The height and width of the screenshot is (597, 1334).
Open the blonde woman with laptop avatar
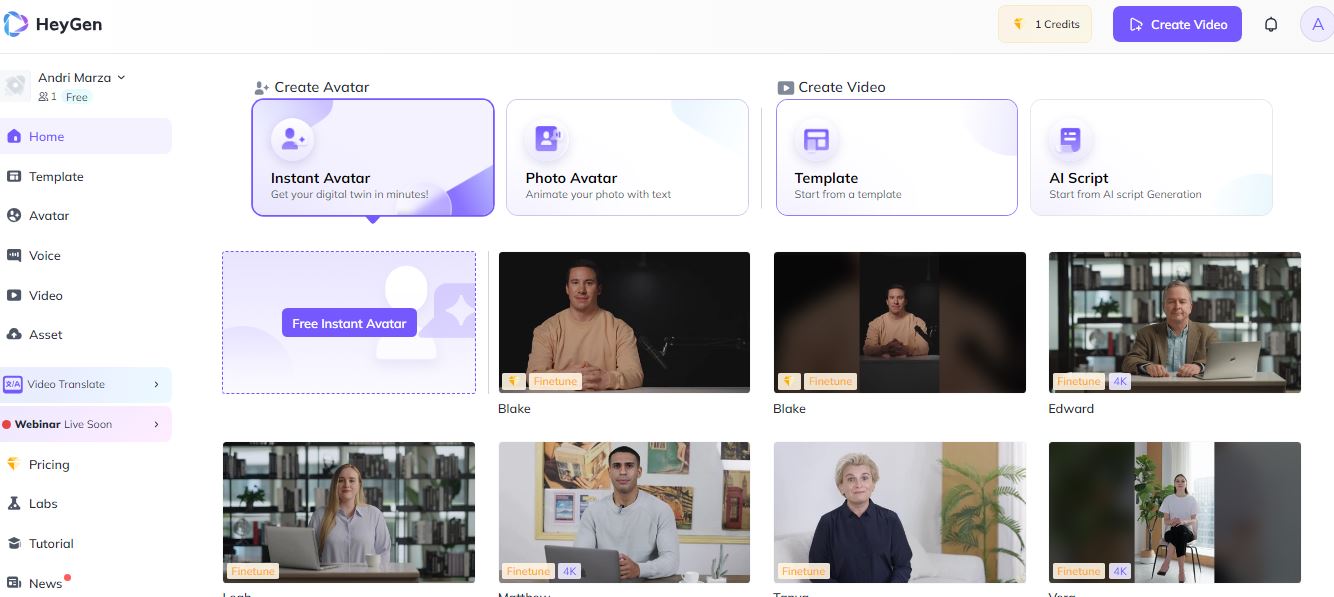349,512
